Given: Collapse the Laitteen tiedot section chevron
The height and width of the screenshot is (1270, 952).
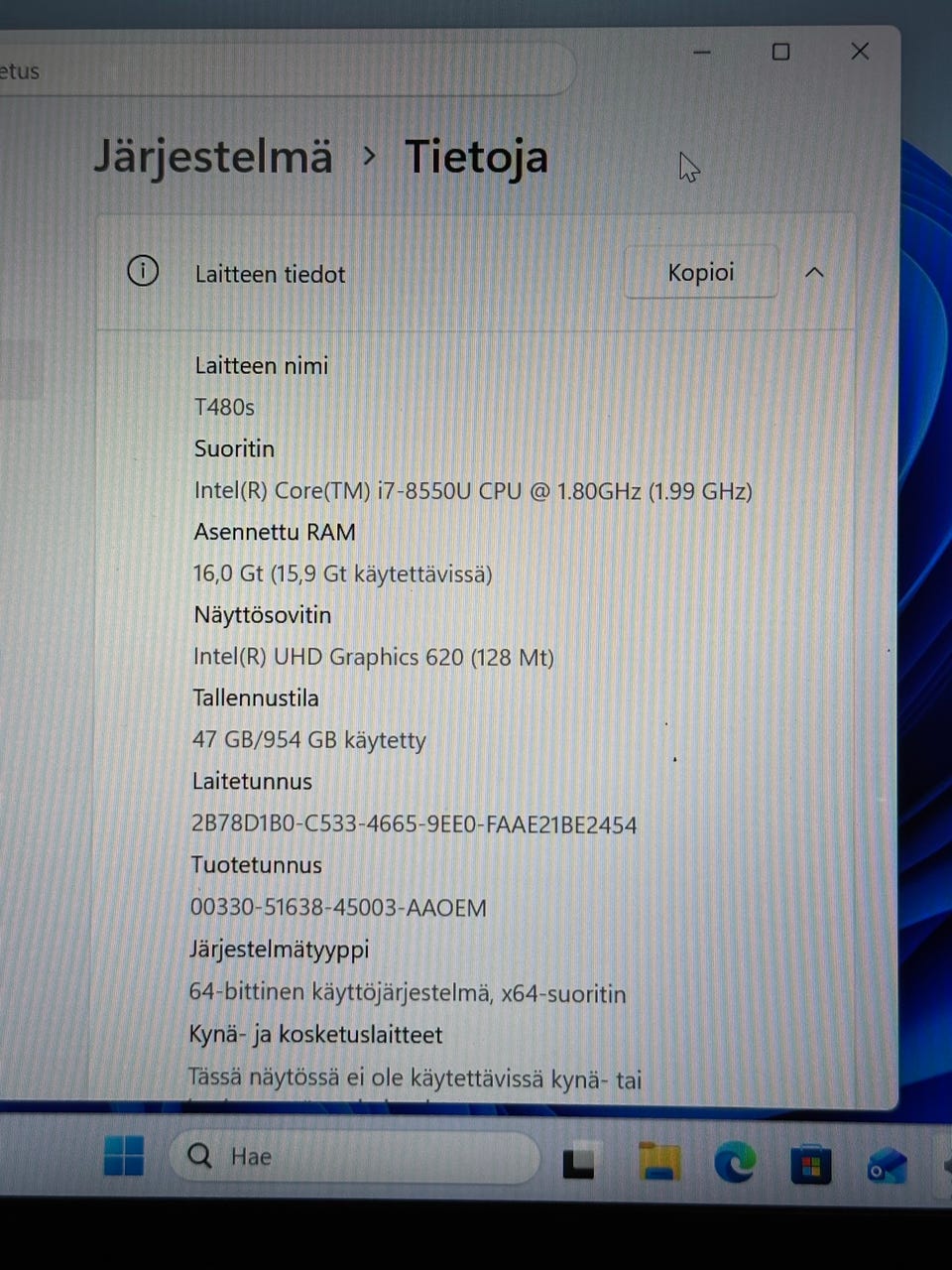Looking at the screenshot, I should (814, 272).
